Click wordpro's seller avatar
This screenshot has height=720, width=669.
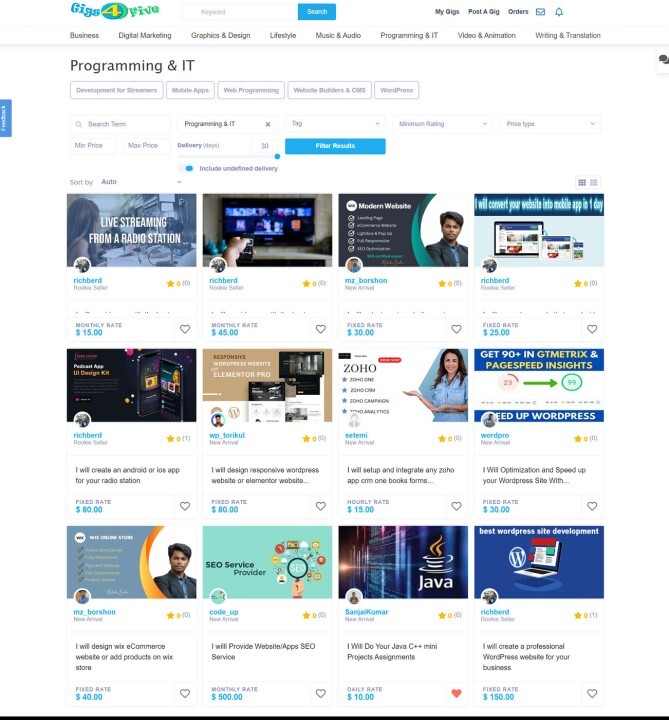[x=489, y=420]
